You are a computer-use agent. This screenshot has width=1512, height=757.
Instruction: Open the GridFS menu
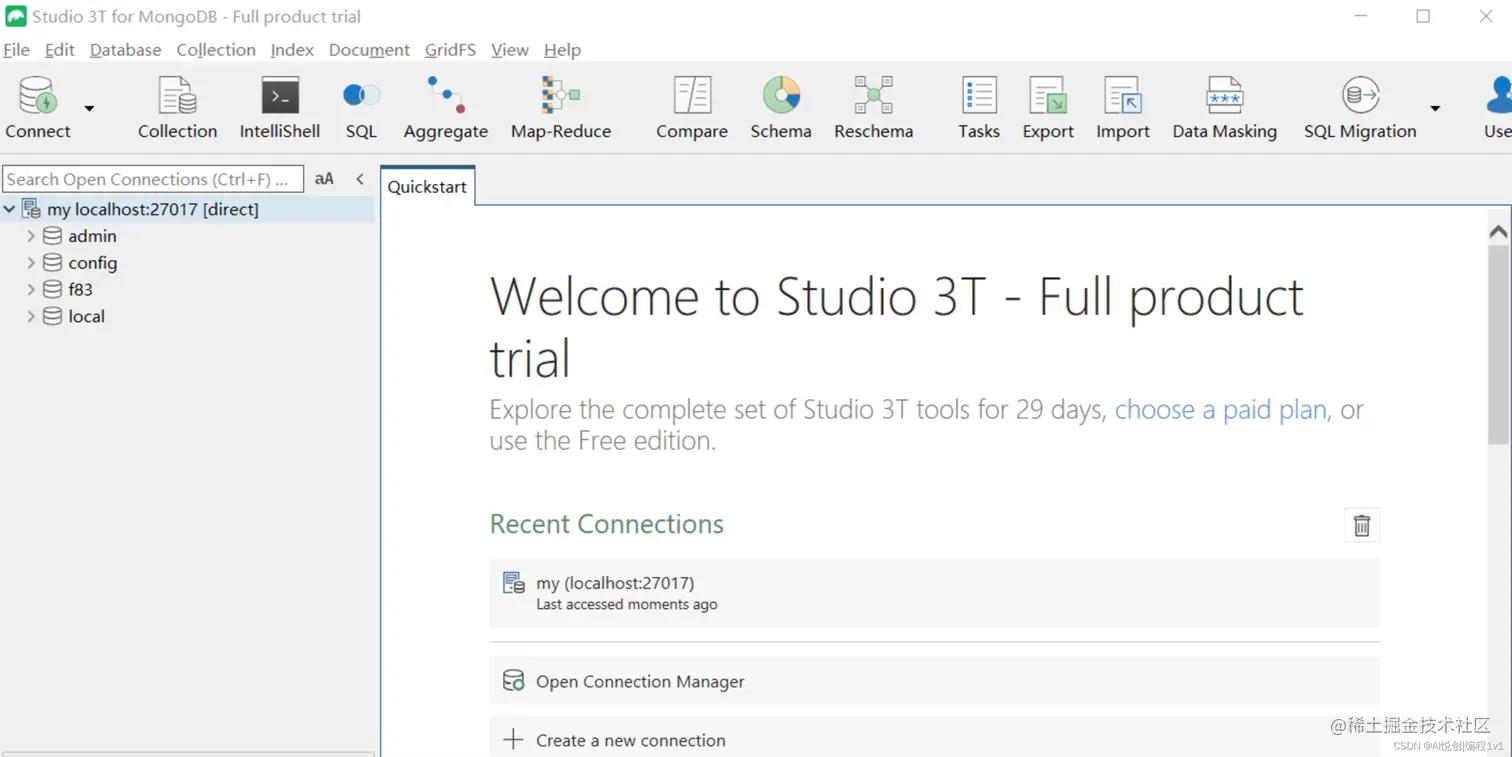(450, 49)
